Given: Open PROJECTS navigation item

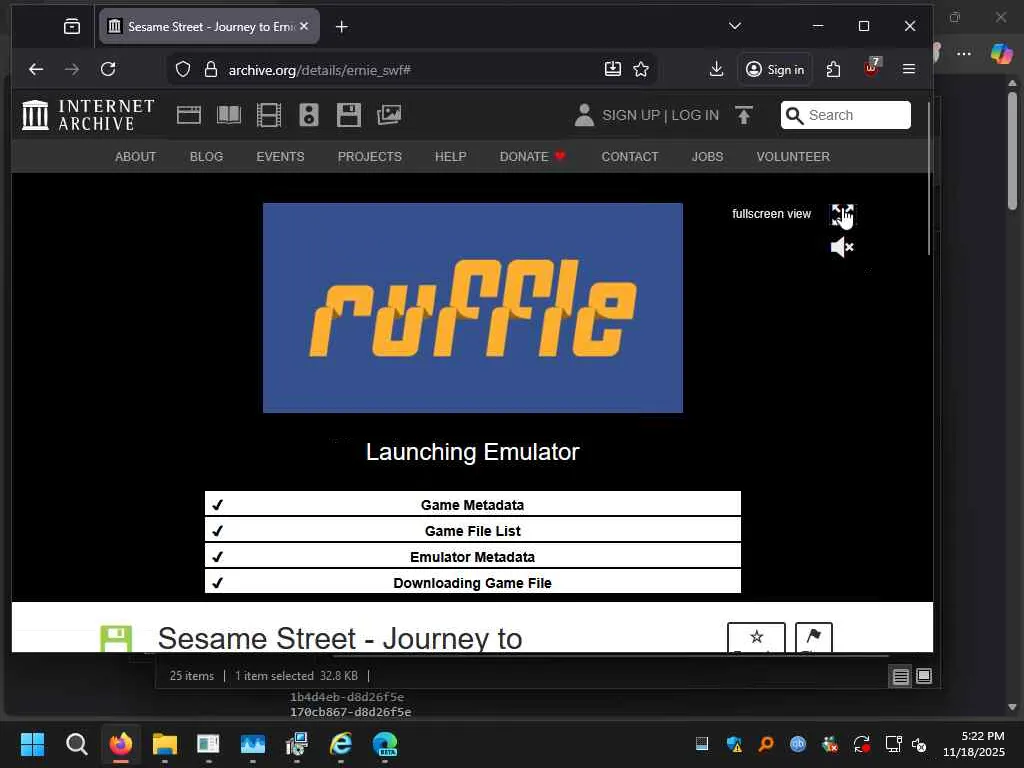Looking at the screenshot, I should click(370, 157).
